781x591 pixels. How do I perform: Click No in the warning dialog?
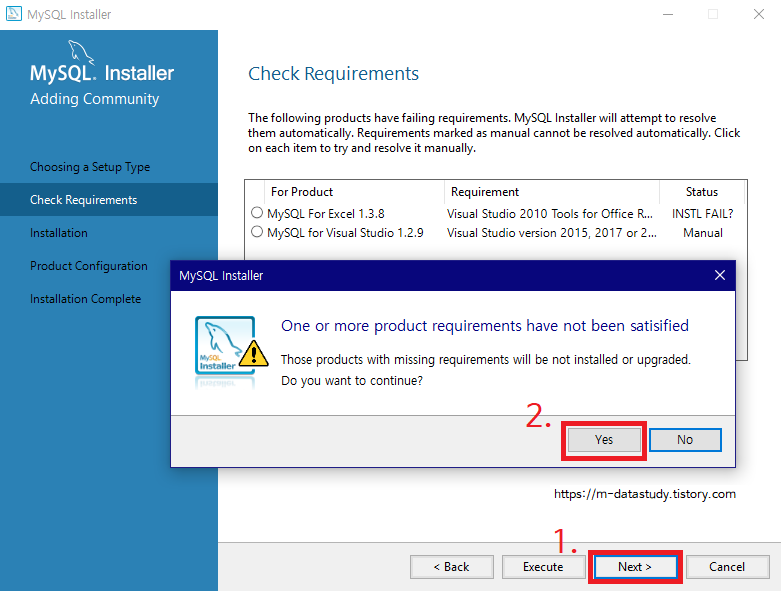point(685,440)
